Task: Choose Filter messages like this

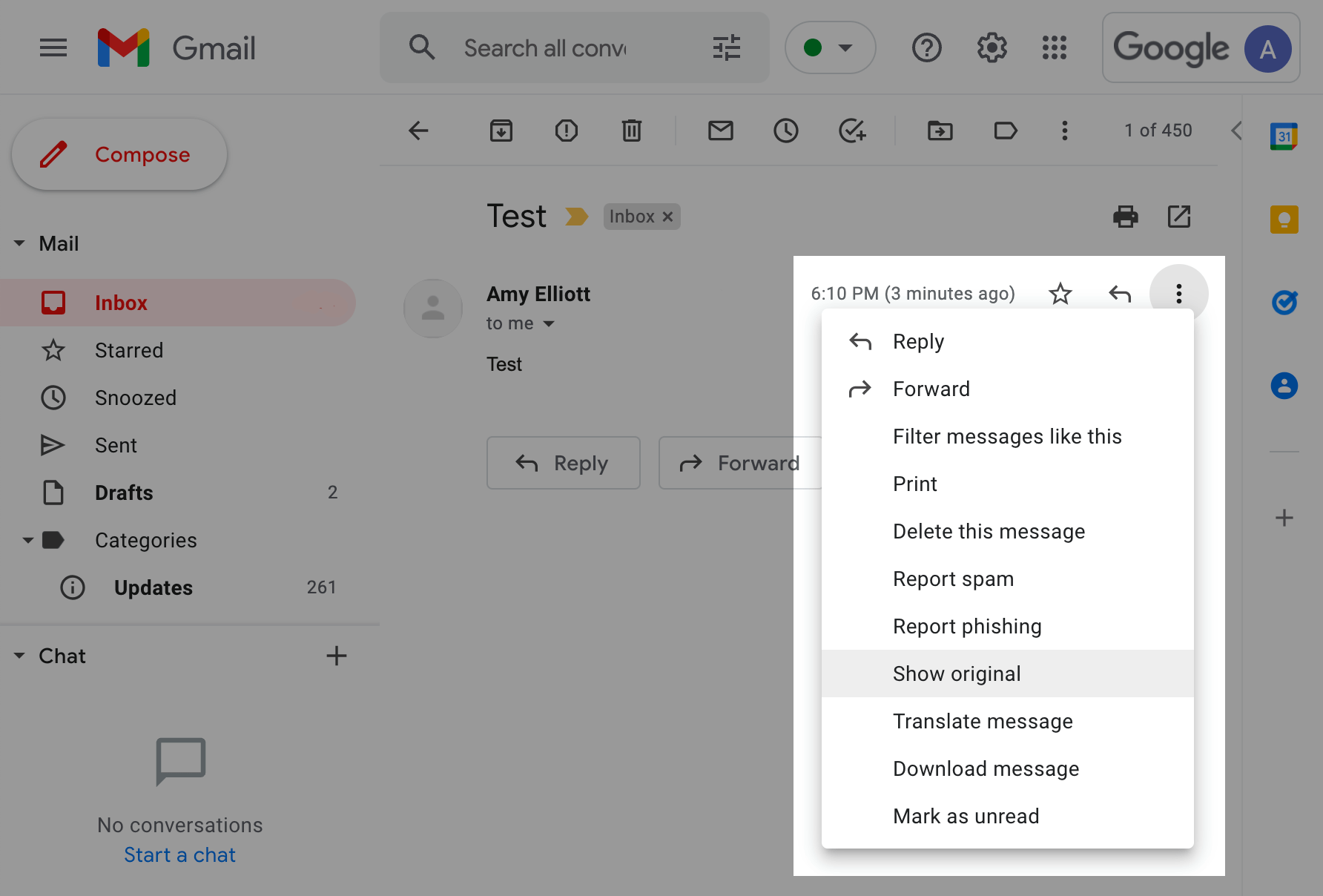Action: tap(1007, 436)
